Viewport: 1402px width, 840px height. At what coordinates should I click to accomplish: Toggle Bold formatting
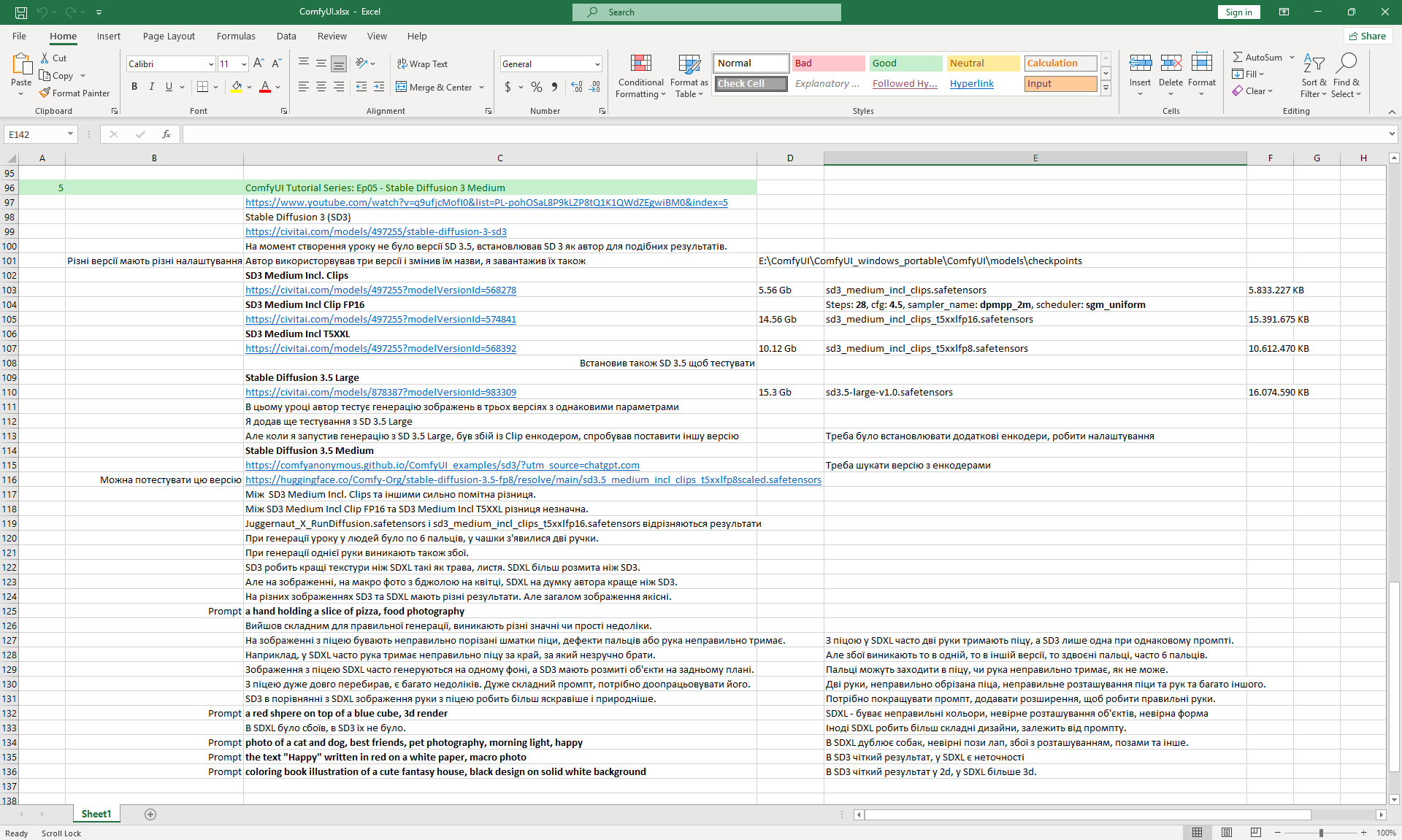point(134,87)
